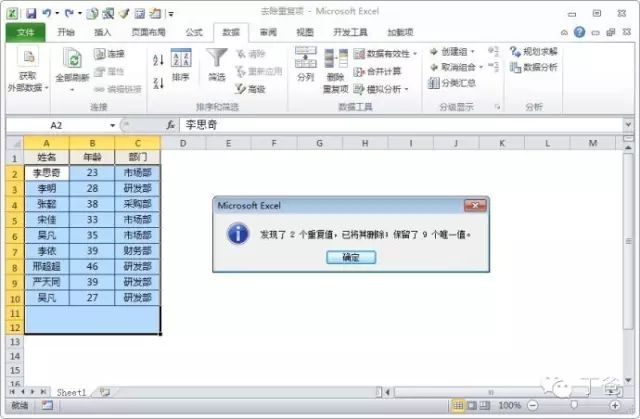Sort descending Z to A icon
The width and height of the screenshot is (640, 419).
pyautogui.click(x=158, y=83)
